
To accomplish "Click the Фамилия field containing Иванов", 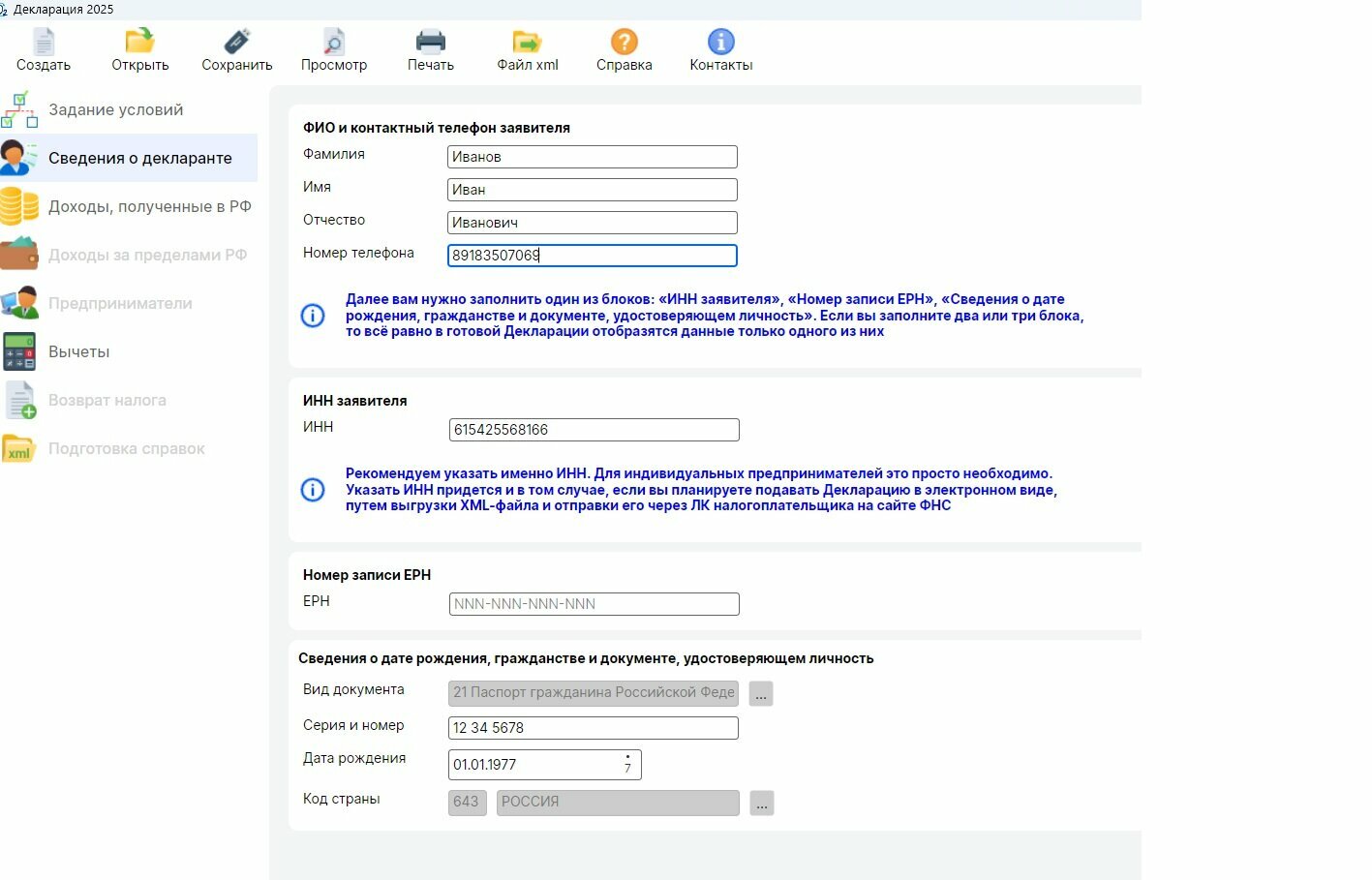I will [593, 157].
